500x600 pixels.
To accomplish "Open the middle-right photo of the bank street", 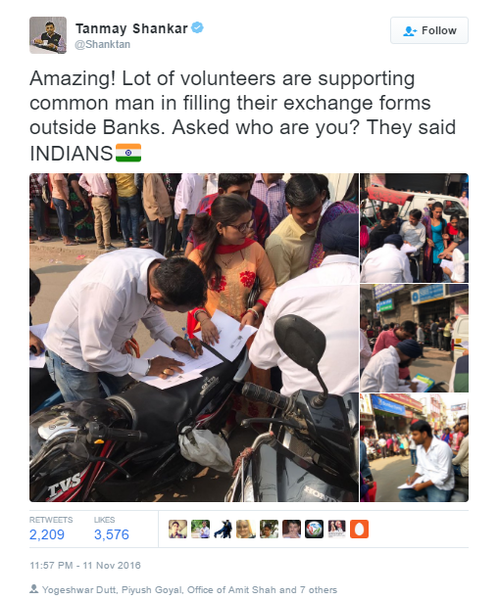I will click(x=414, y=338).
